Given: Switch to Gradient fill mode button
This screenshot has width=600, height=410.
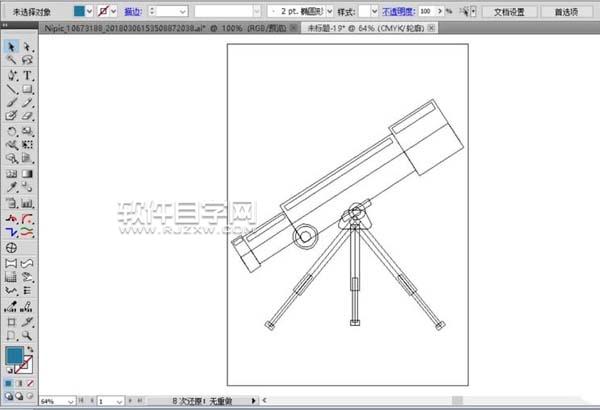Looking at the screenshot, I should coord(19,383).
